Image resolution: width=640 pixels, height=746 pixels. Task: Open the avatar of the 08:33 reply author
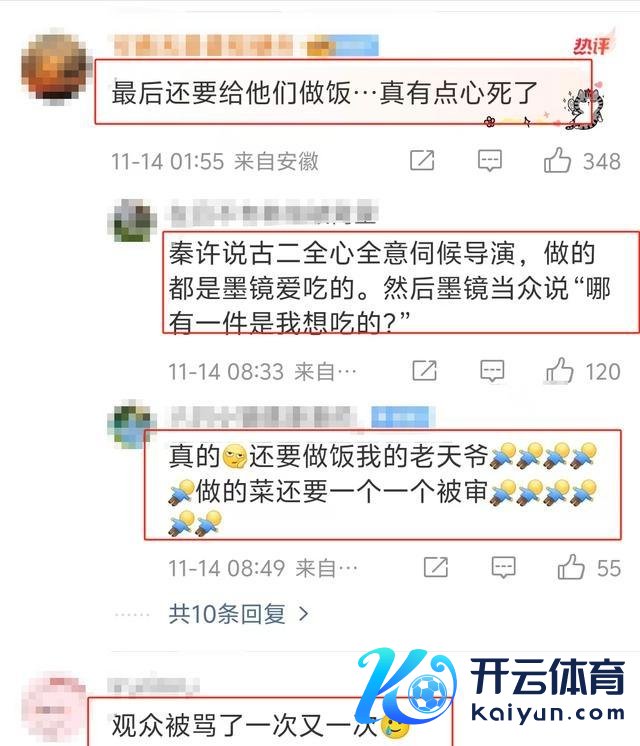point(132,221)
